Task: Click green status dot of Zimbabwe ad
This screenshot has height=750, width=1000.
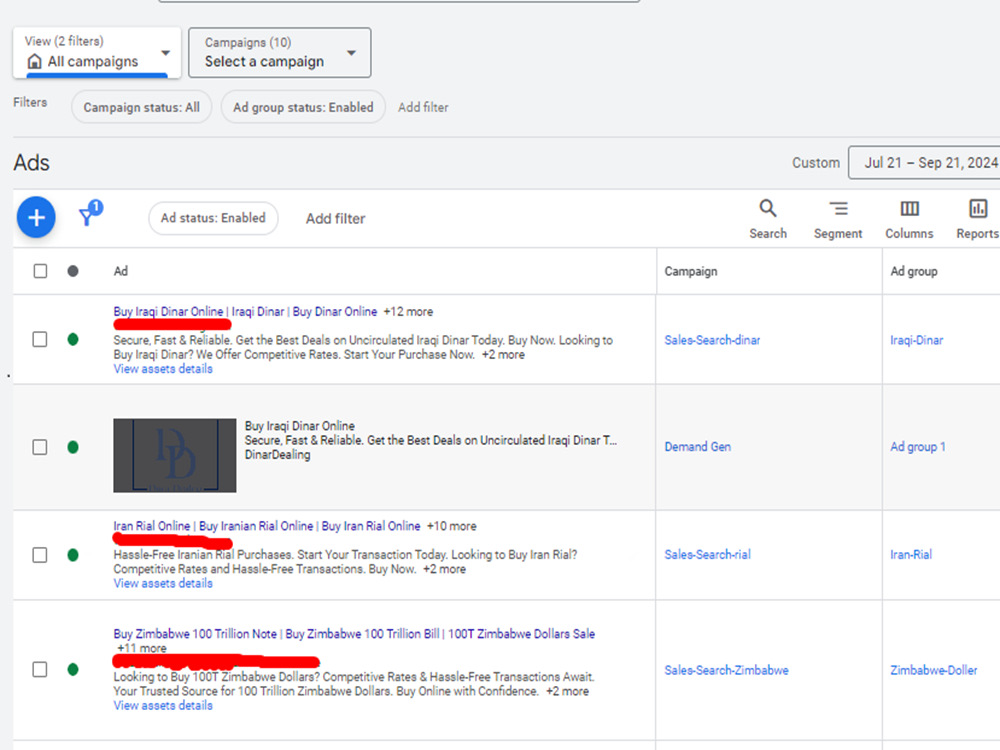Action: (73, 670)
